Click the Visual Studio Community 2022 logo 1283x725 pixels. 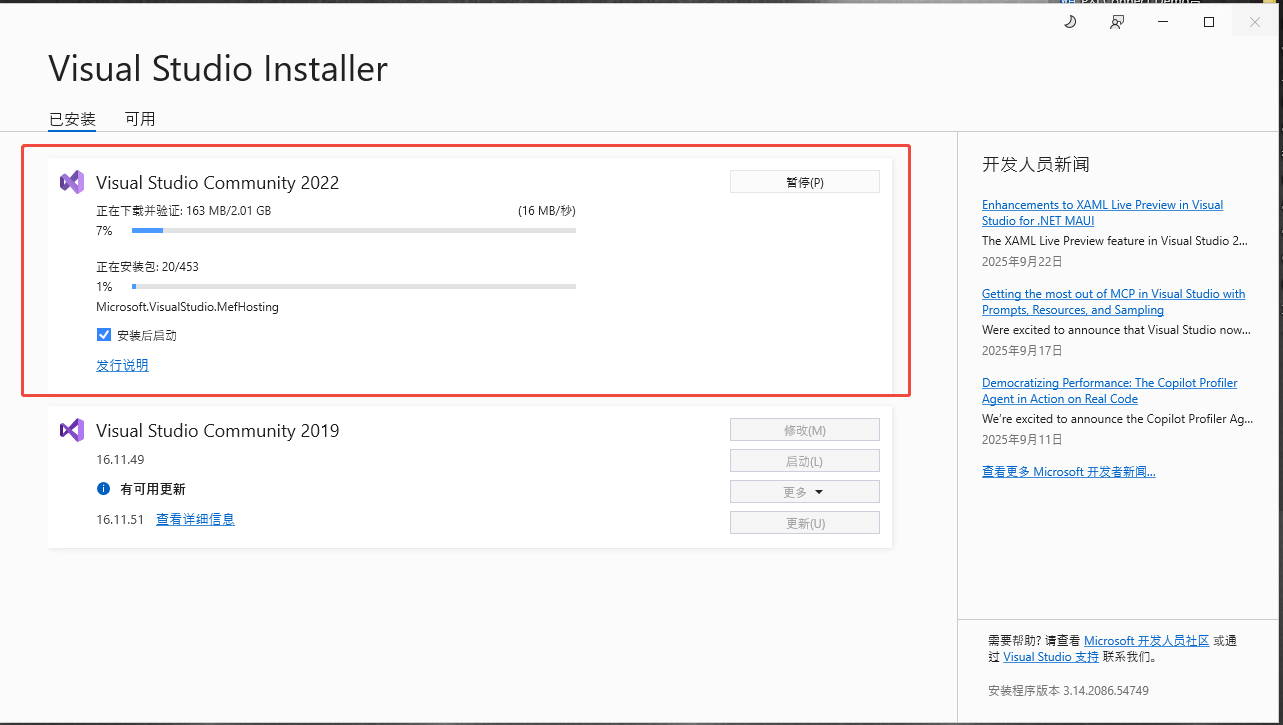tap(71, 182)
